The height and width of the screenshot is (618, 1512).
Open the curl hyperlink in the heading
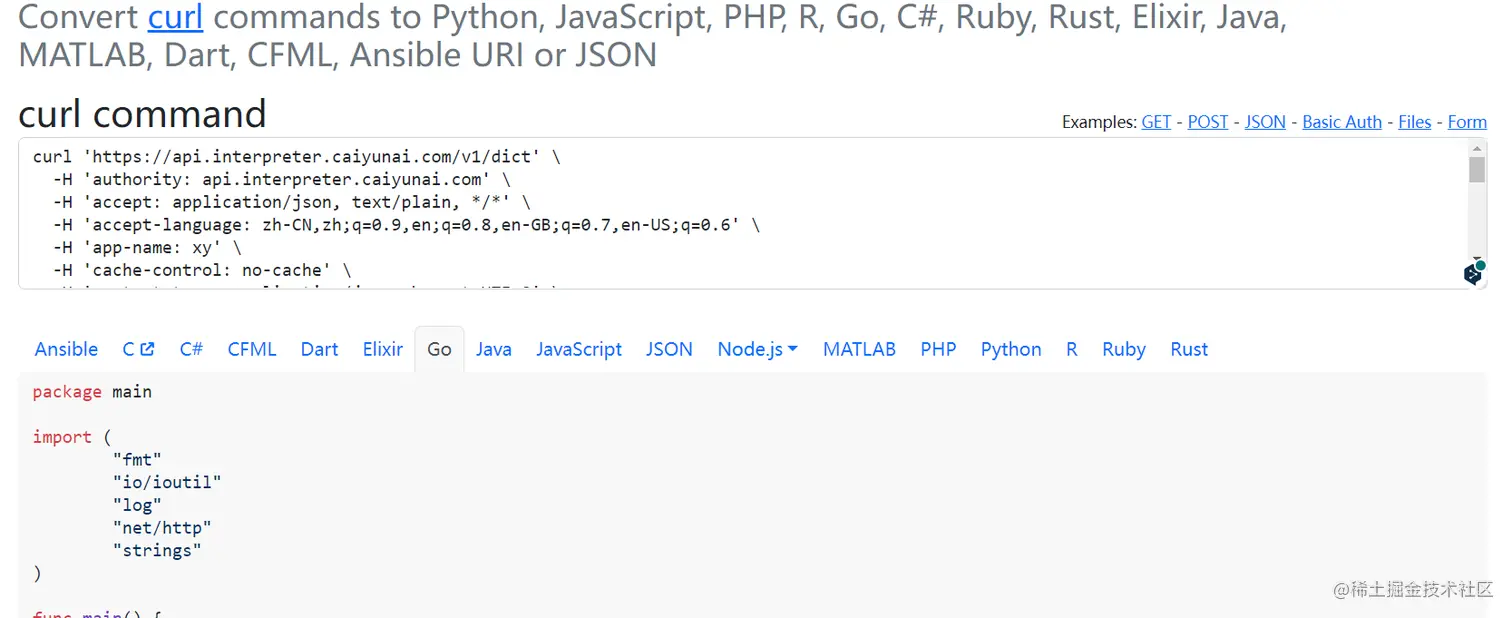pos(175,17)
